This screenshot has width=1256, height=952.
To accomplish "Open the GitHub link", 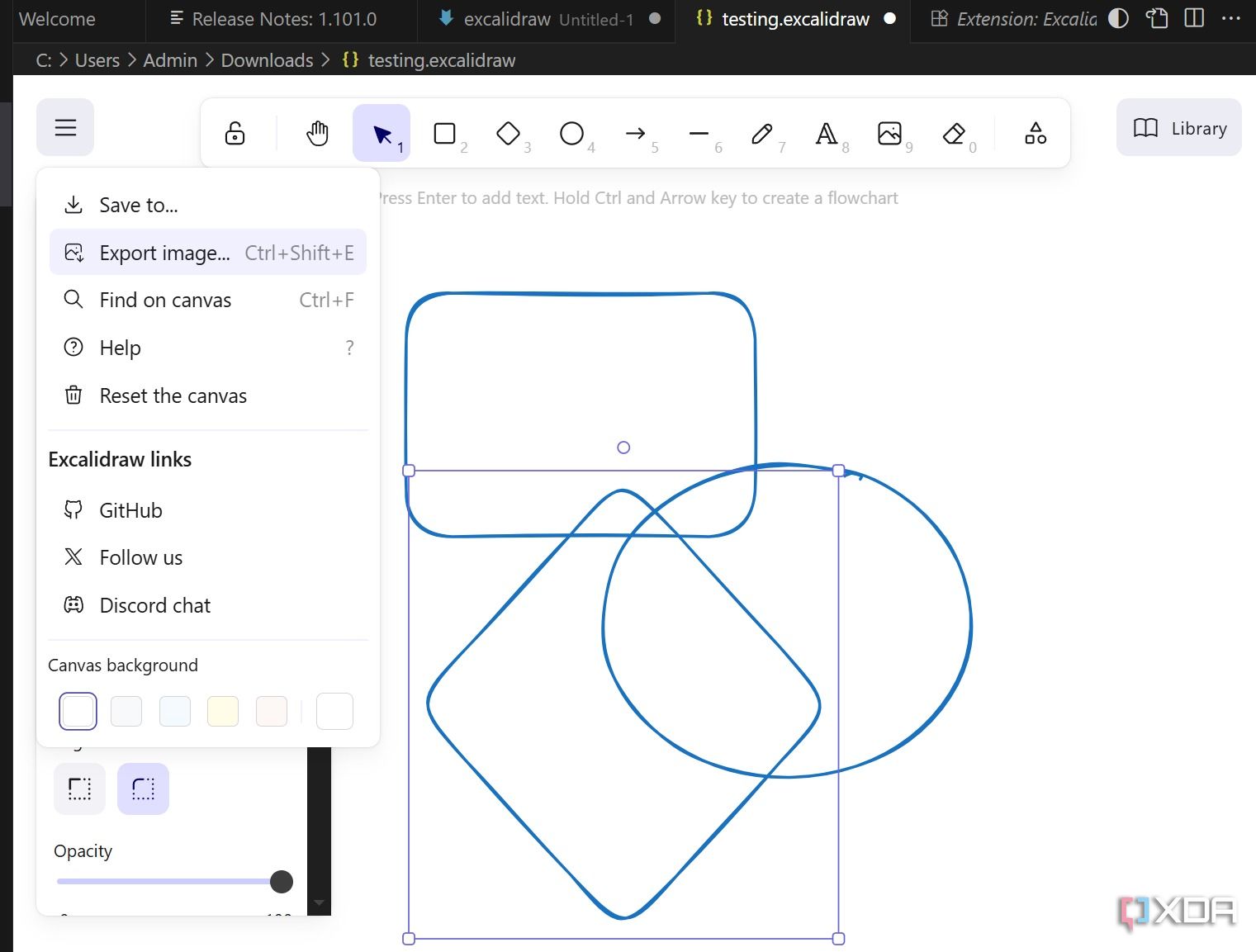I will [x=208, y=510].
